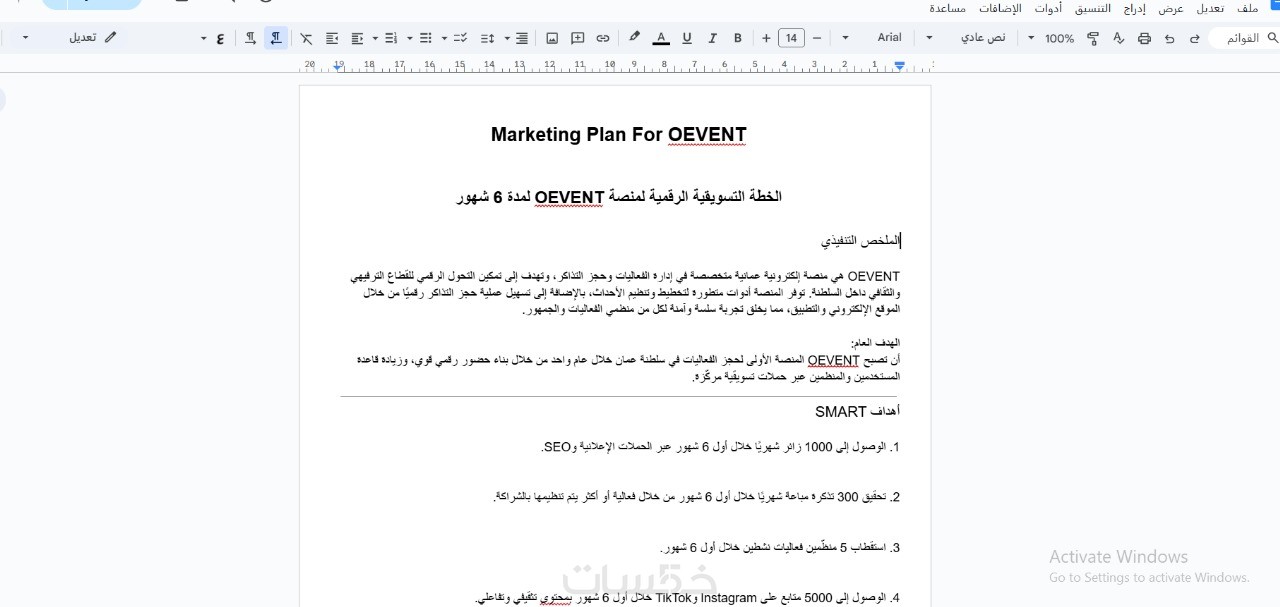Image resolution: width=1280 pixels, height=607 pixels.
Task: Insert an image using the picture icon
Action: (x=552, y=38)
